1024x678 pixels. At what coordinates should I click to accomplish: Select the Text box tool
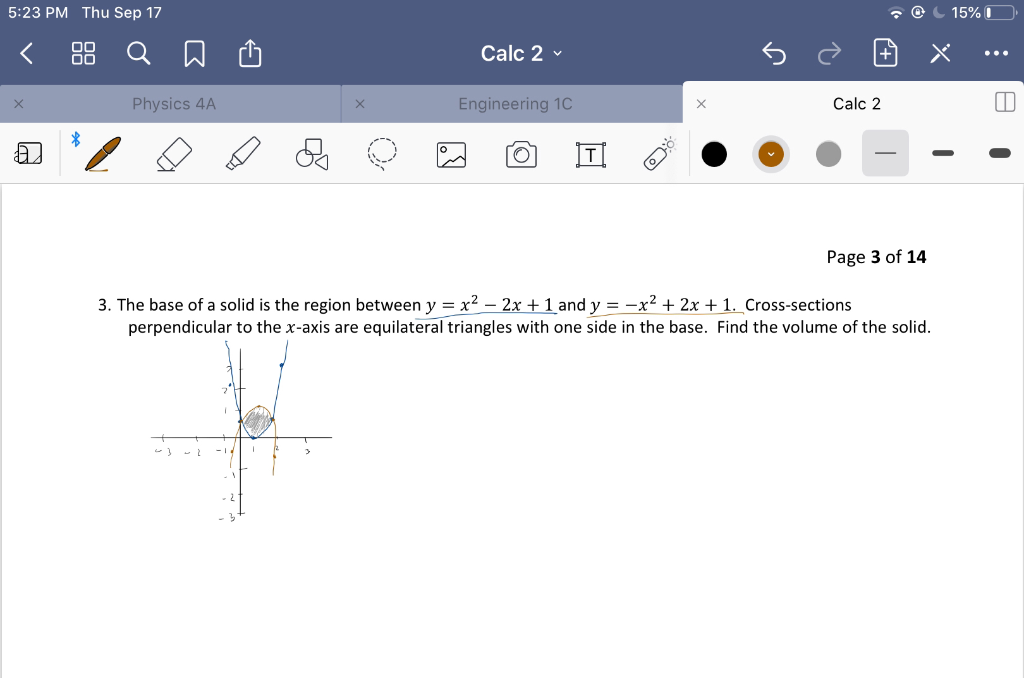(x=590, y=154)
